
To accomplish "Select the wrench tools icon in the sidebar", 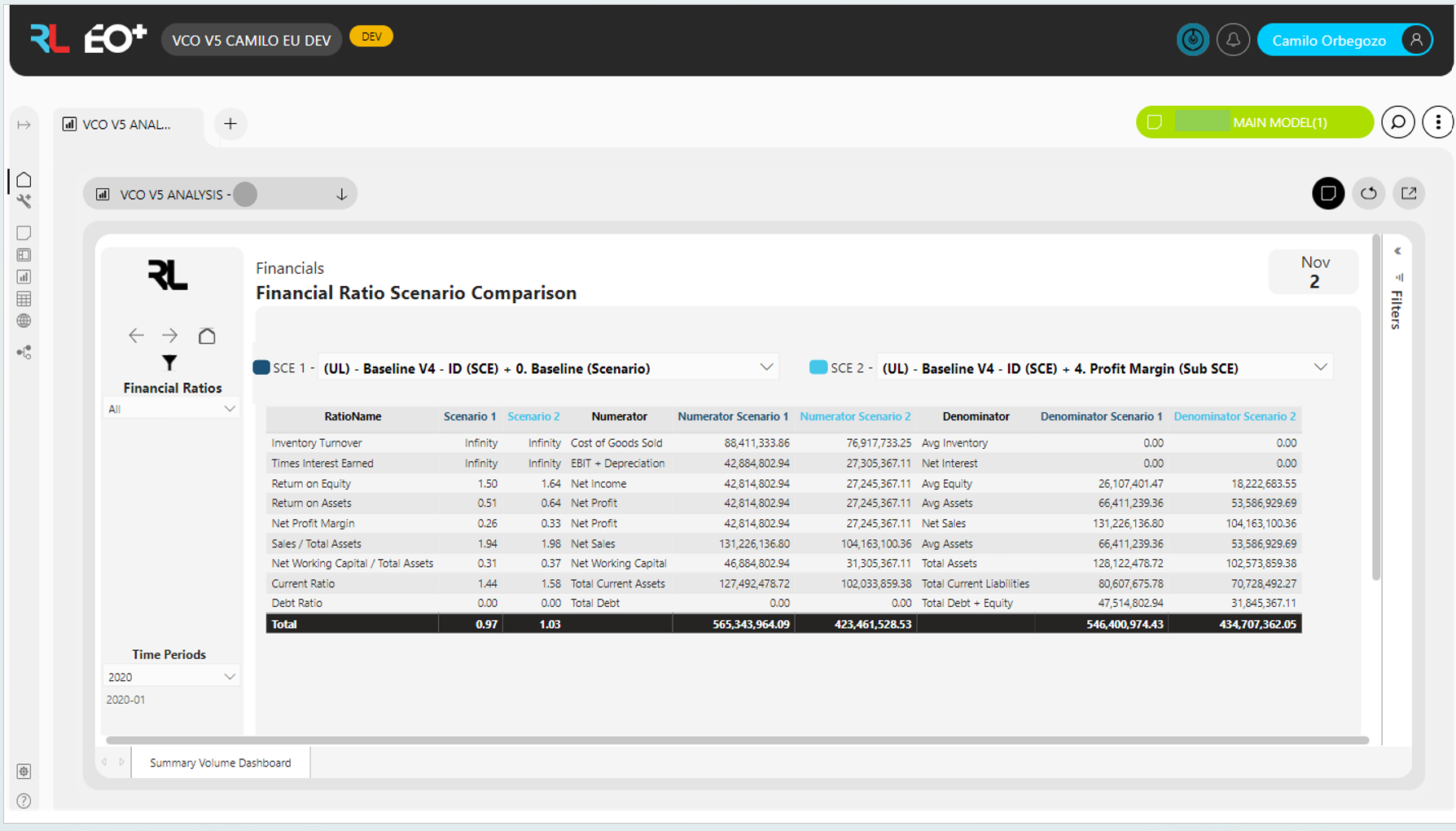I will (x=24, y=200).
